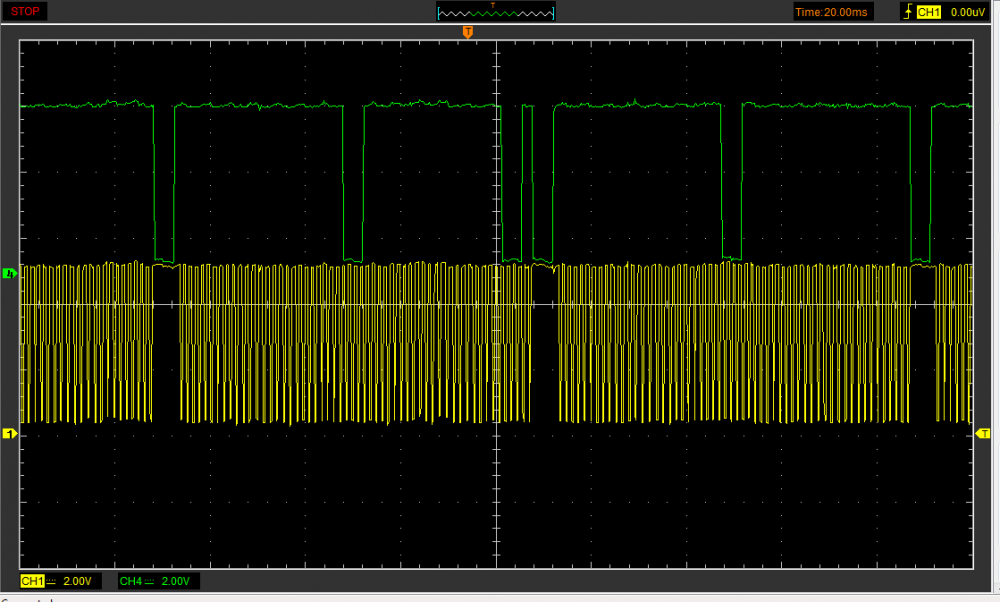Screen dimensions: 1000x602
Task: Click the rising-edge trigger slope icon
Action: coord(907,12)
